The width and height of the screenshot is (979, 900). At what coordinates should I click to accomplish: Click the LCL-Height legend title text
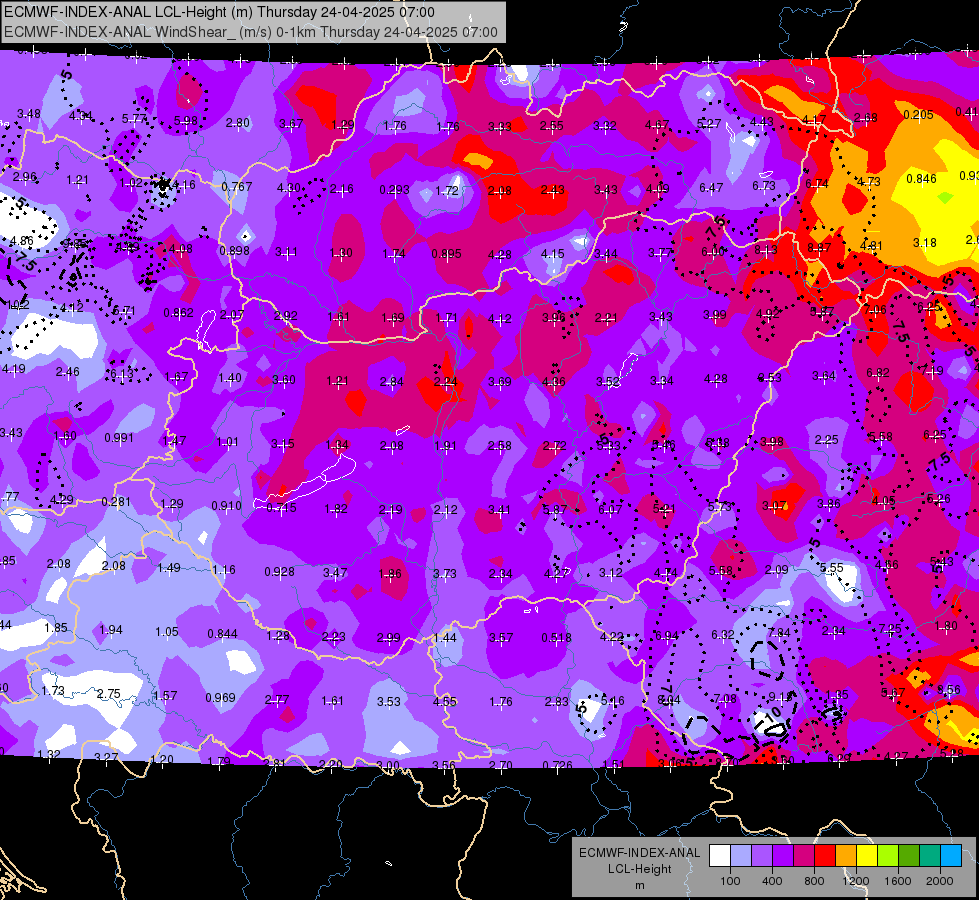[640, 869]
